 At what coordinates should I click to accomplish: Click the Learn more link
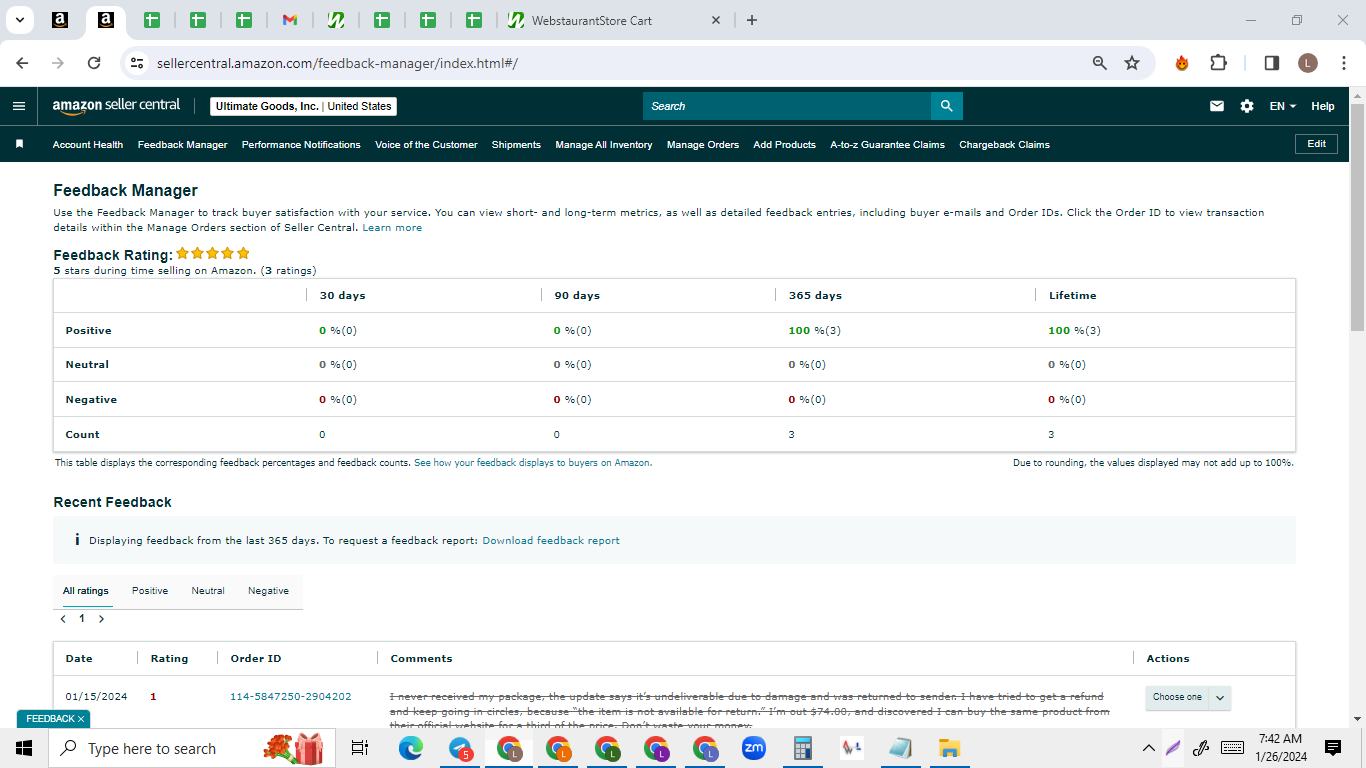(392, 228)
